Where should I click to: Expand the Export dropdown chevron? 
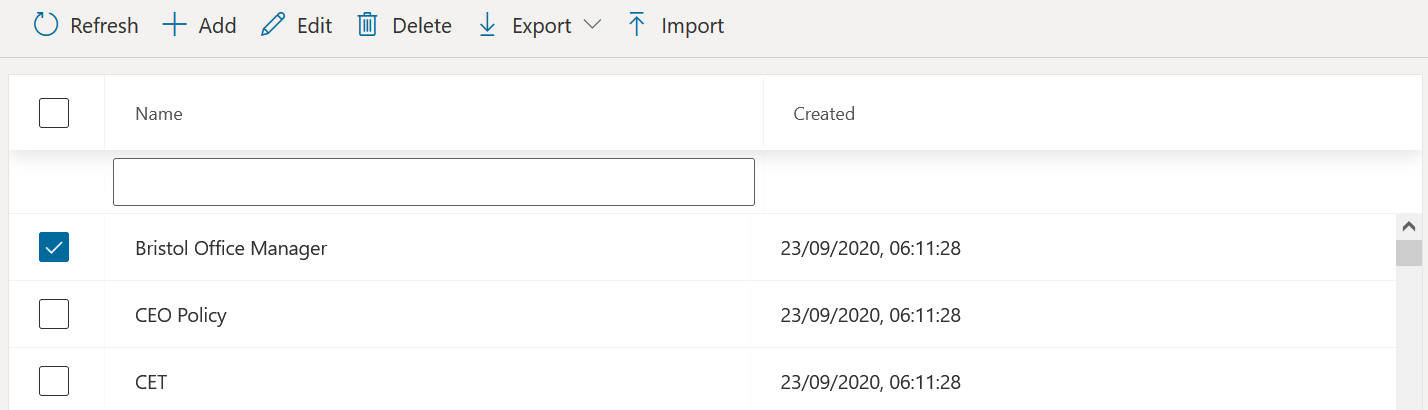pyautogui.click(x=591, y=25)
